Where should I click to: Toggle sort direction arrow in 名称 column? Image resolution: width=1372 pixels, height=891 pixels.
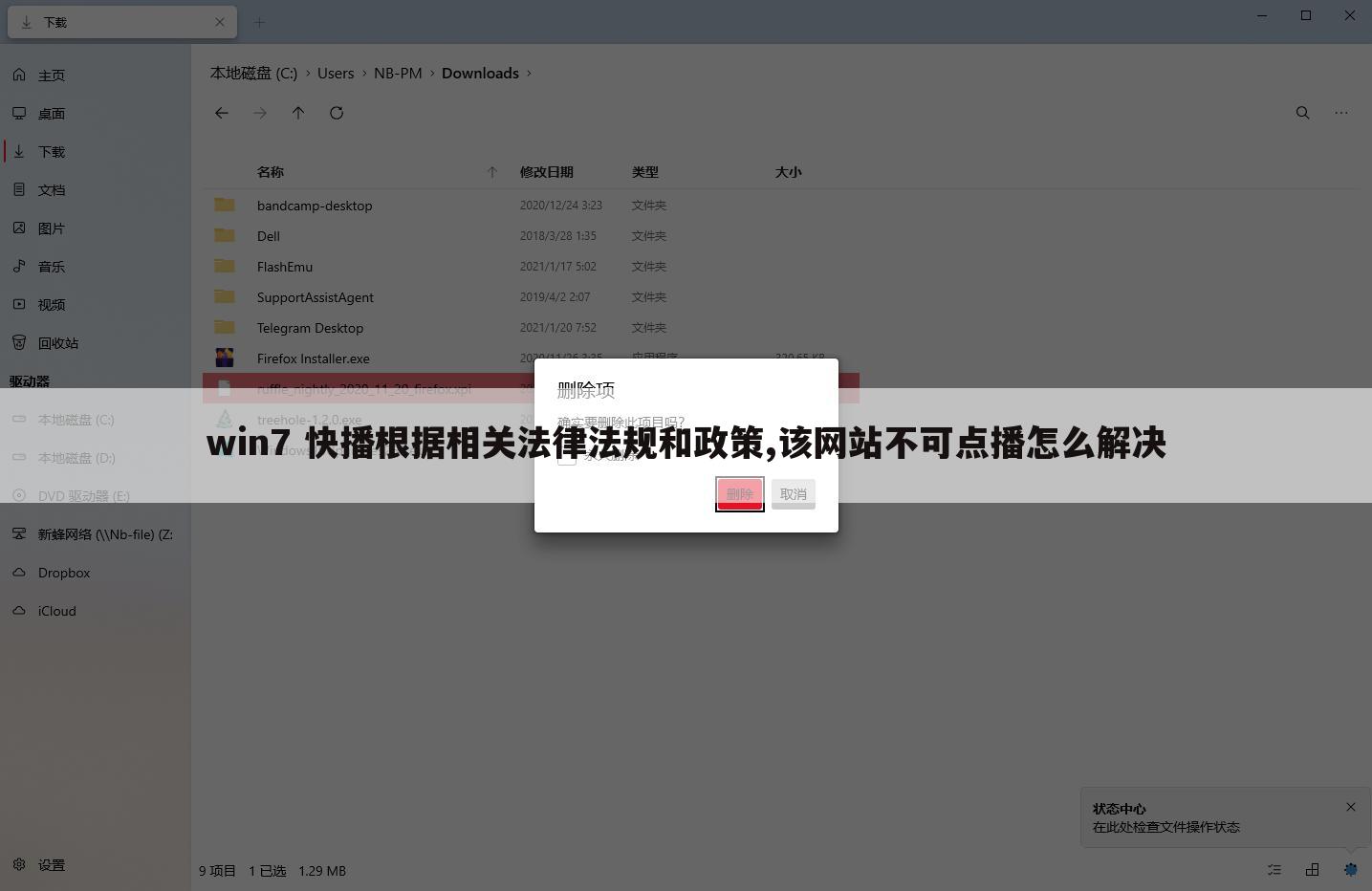[492, 172]
